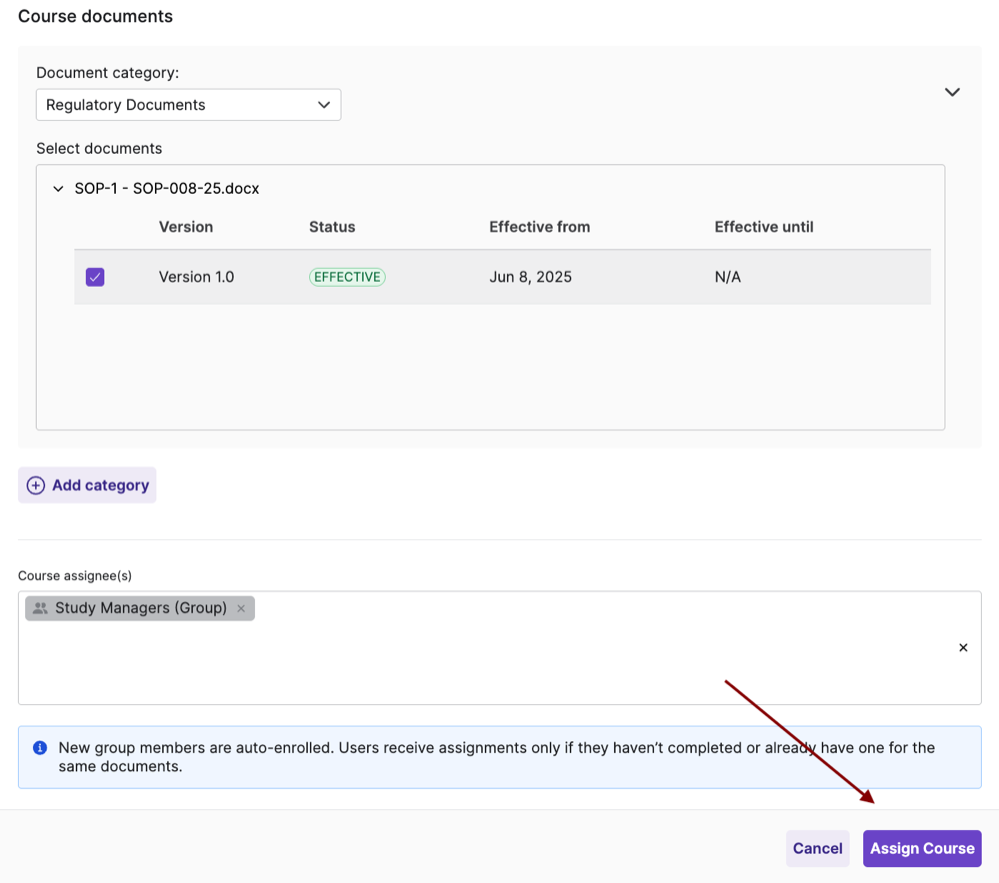Click the plus icon next to Add category
Viewport: 999px width, 883px height.
tap(36, 484)
